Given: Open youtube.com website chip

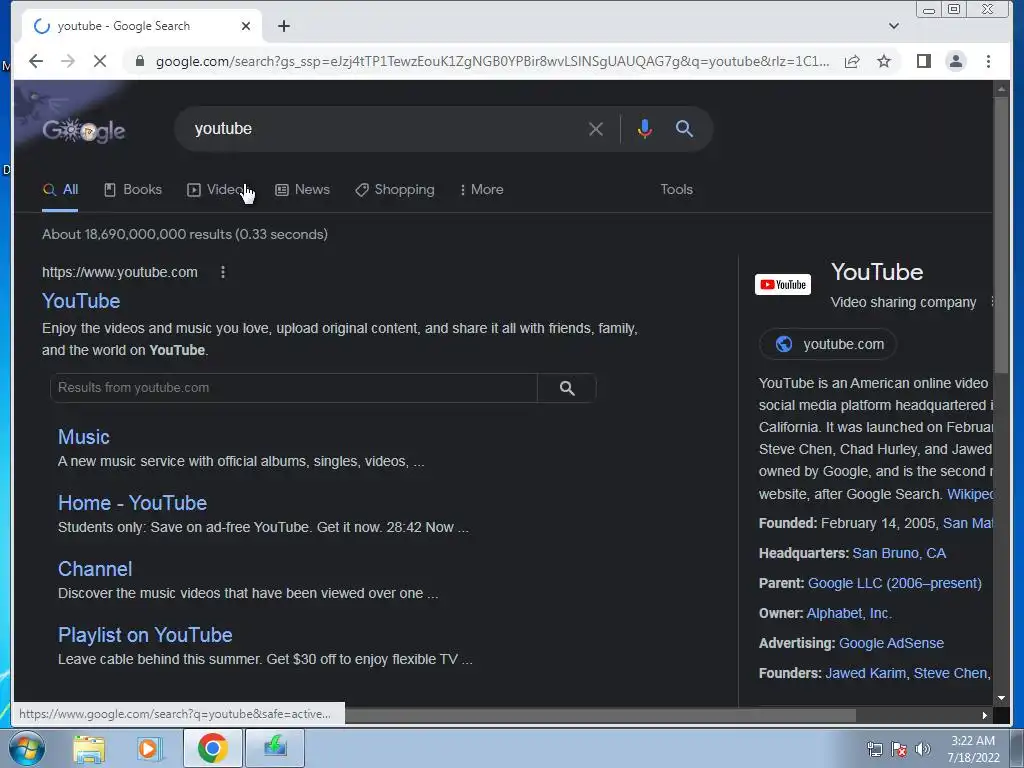Looking at the screenshot, I should (x=828, y=344).
